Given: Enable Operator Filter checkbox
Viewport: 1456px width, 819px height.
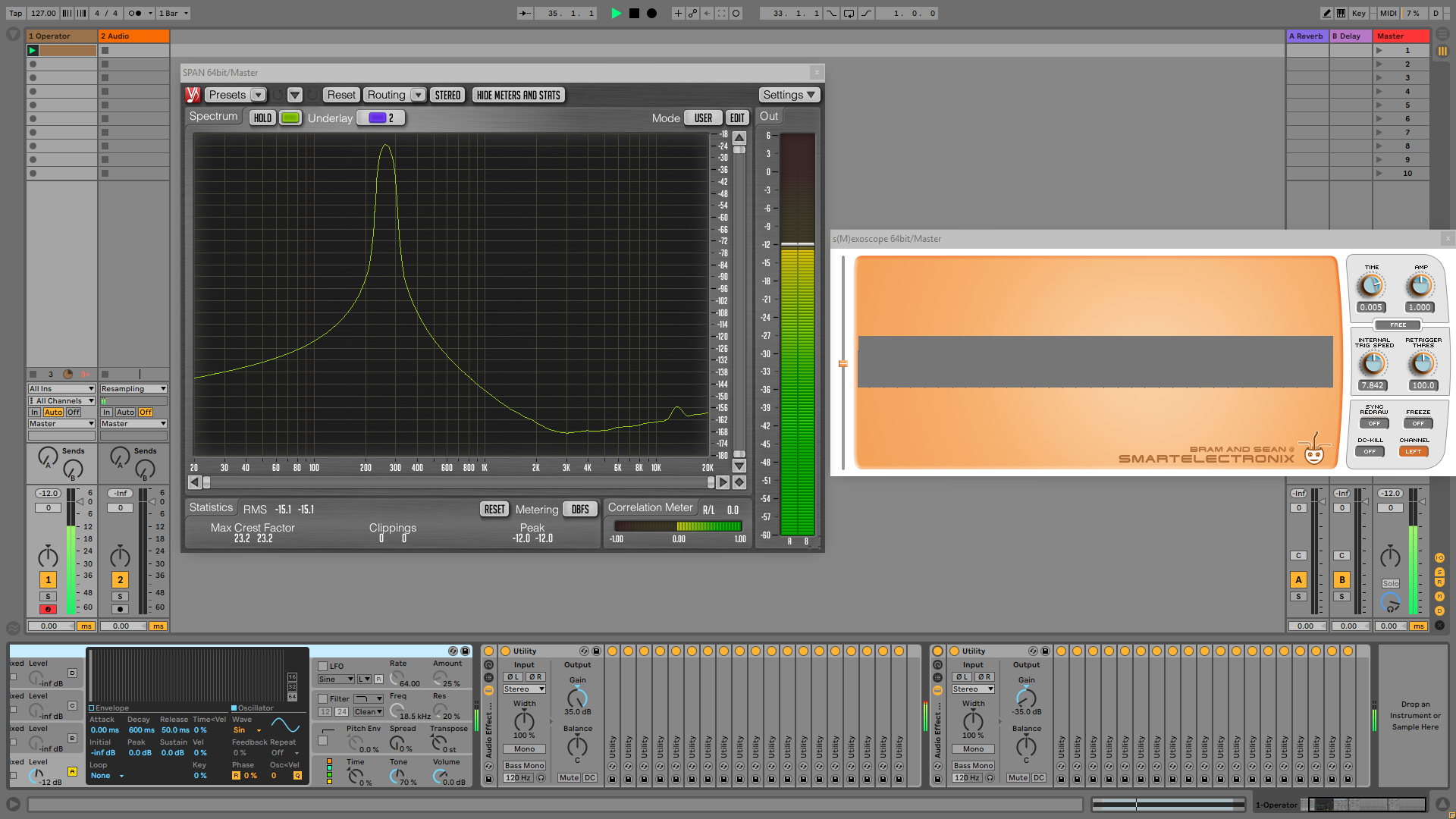Looking at the screenshot, I should coord(322,698).
